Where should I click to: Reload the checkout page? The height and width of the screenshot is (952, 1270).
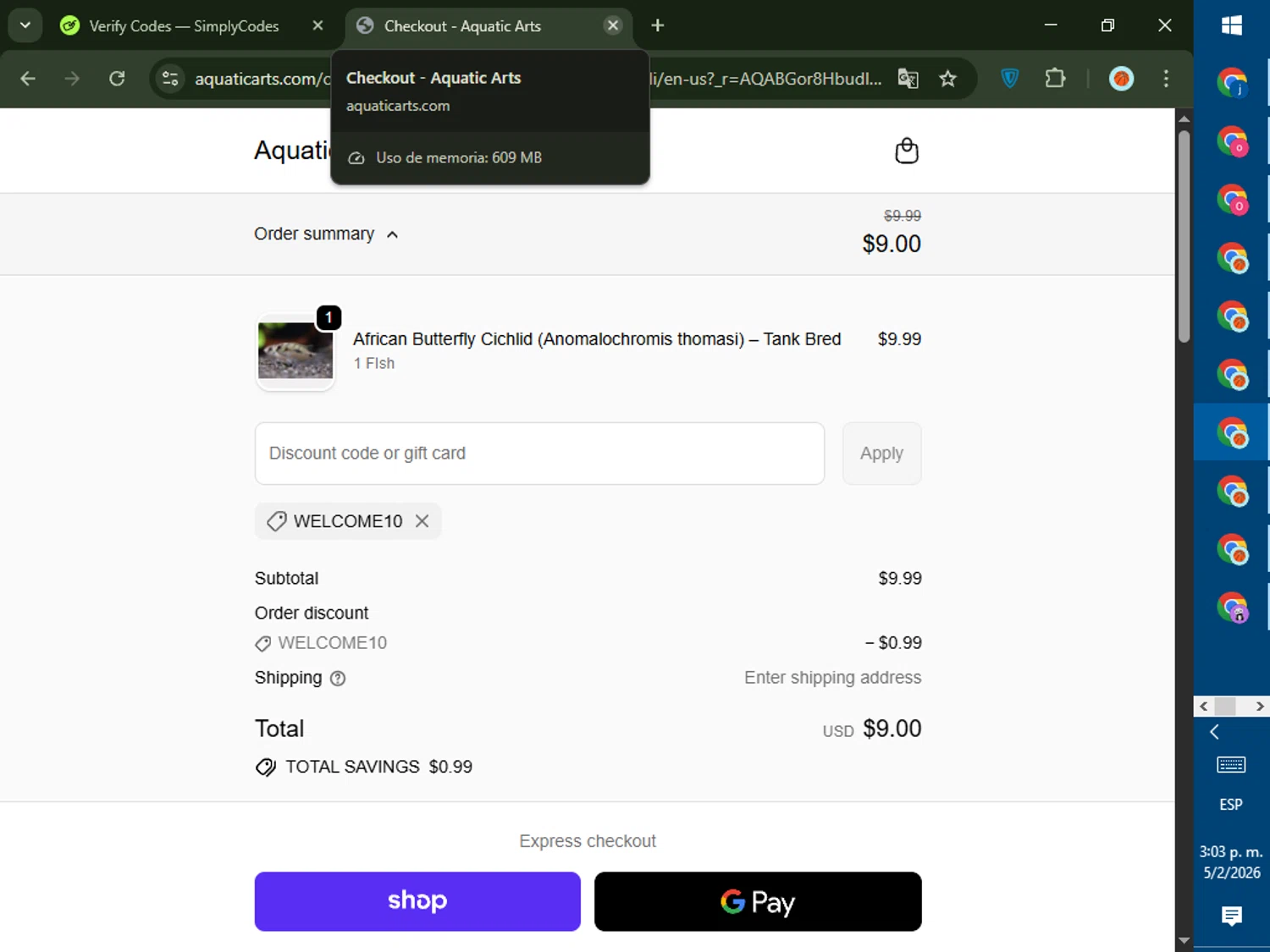click(117, 79)
